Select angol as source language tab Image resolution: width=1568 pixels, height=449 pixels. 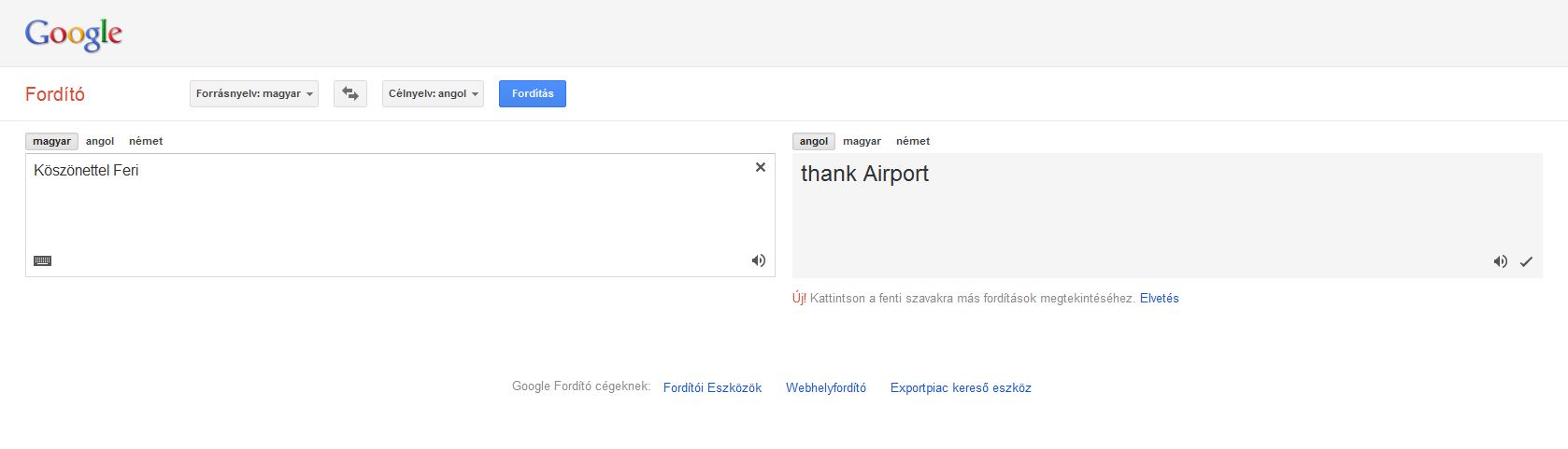click(100, 141)
